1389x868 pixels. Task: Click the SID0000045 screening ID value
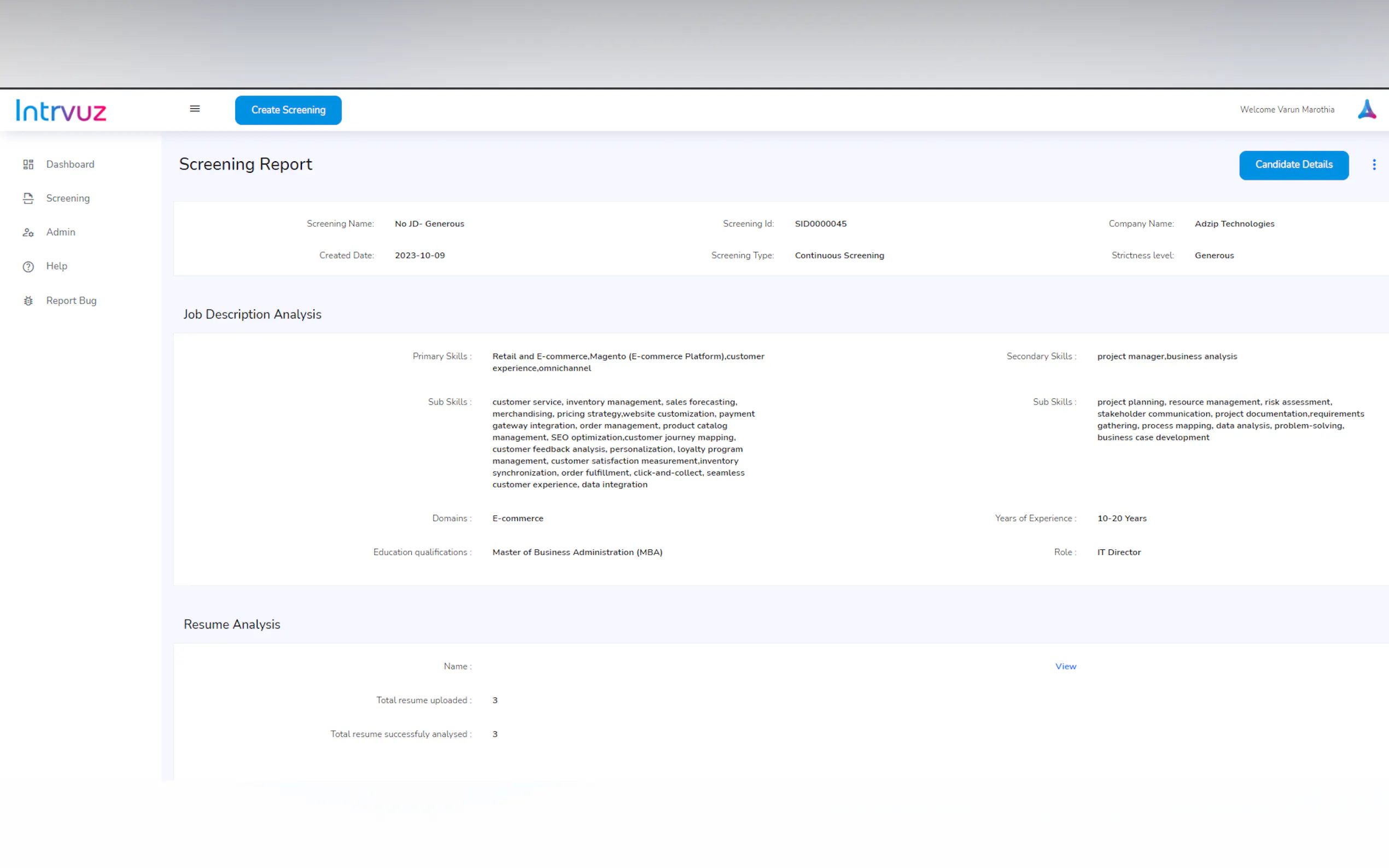pyautogui.click(x=820, y=224)
